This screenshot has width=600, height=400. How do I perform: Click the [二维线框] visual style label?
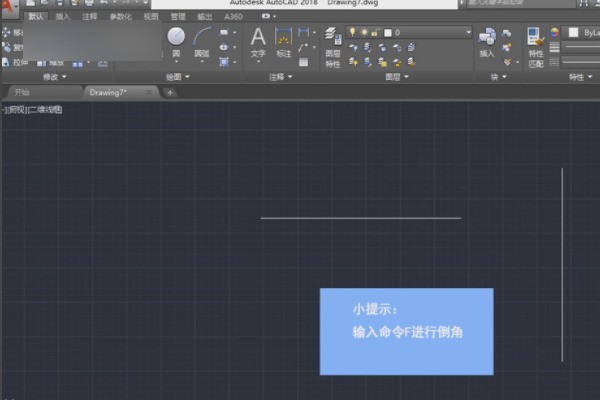click(45, 110)
